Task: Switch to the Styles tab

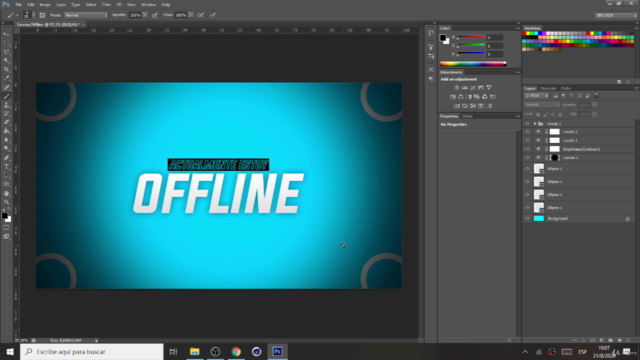Action: click(x=467, y=116)
